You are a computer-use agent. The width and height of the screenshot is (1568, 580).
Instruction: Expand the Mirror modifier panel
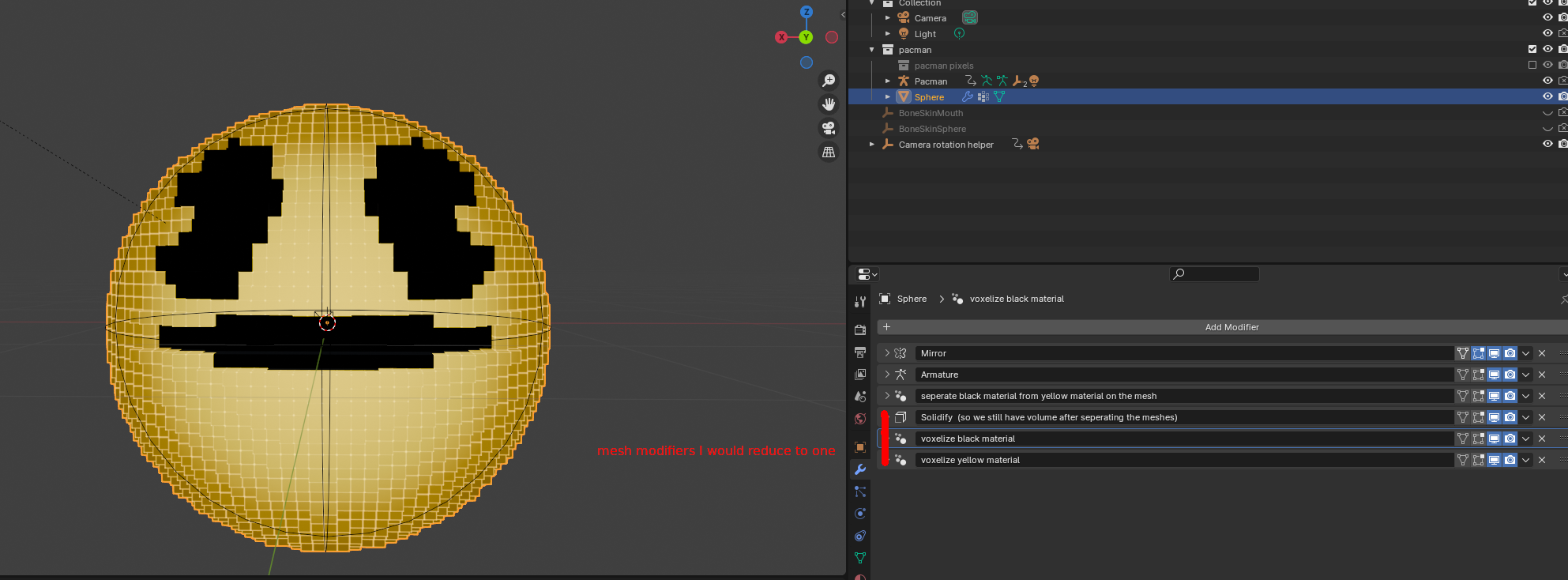[887, 353]
